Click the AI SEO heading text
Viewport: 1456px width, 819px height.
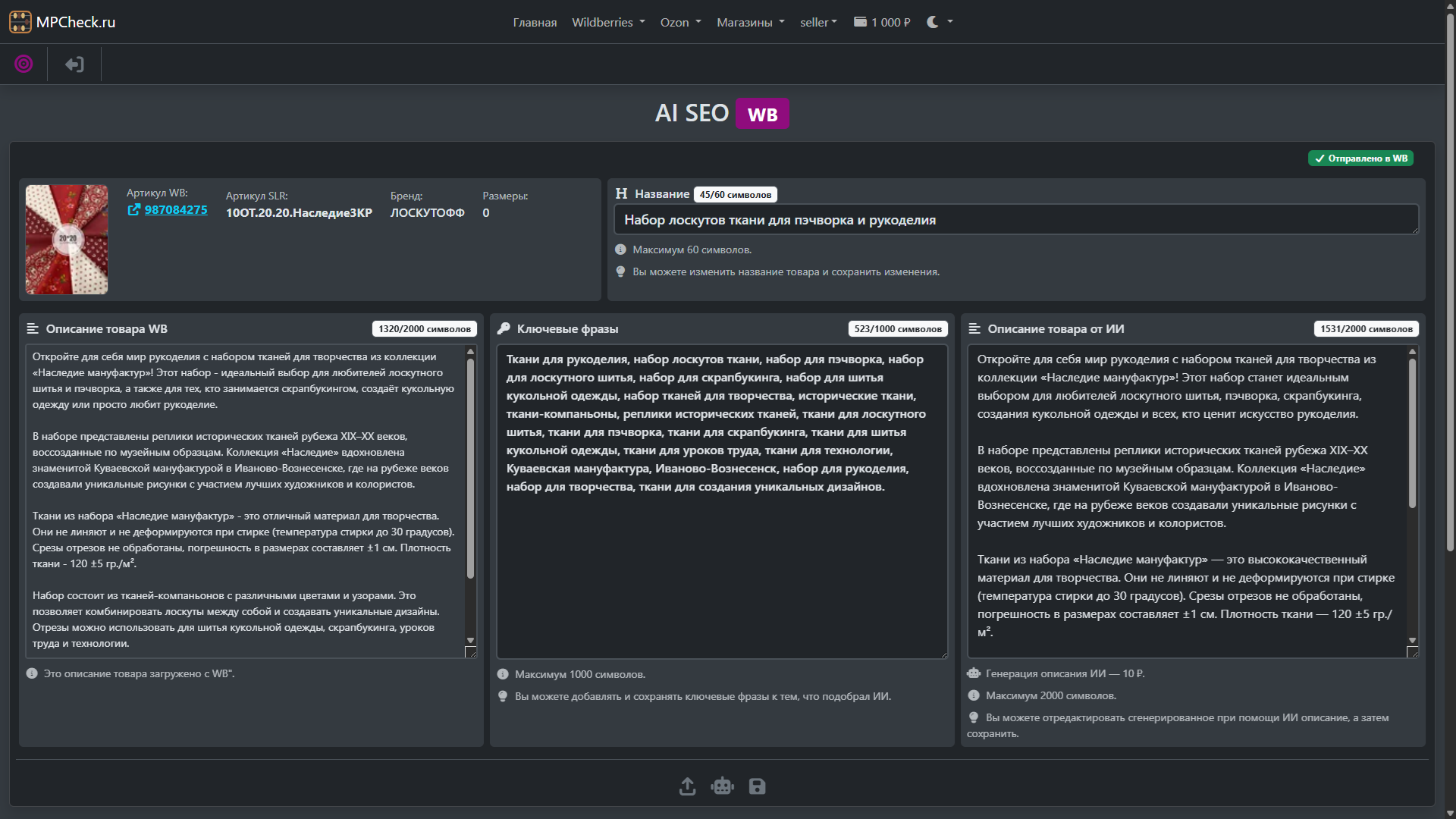point(692,113)
